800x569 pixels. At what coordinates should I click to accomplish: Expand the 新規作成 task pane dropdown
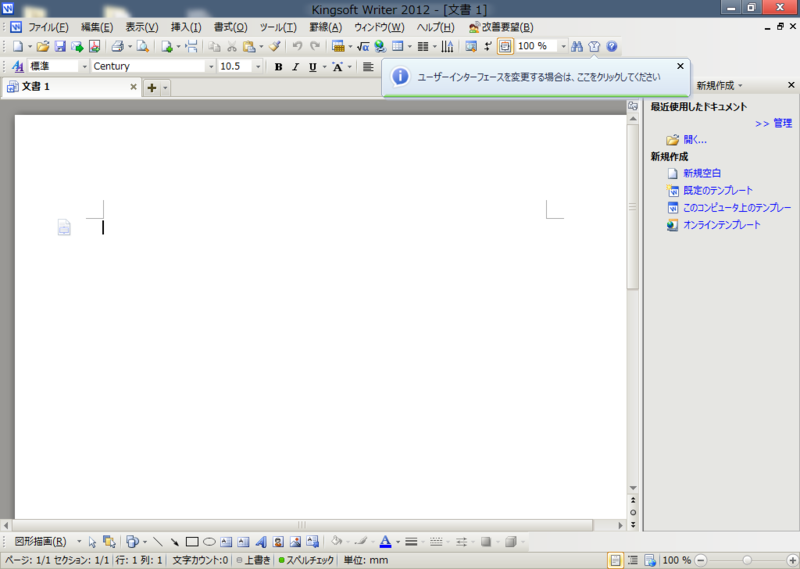740,86
